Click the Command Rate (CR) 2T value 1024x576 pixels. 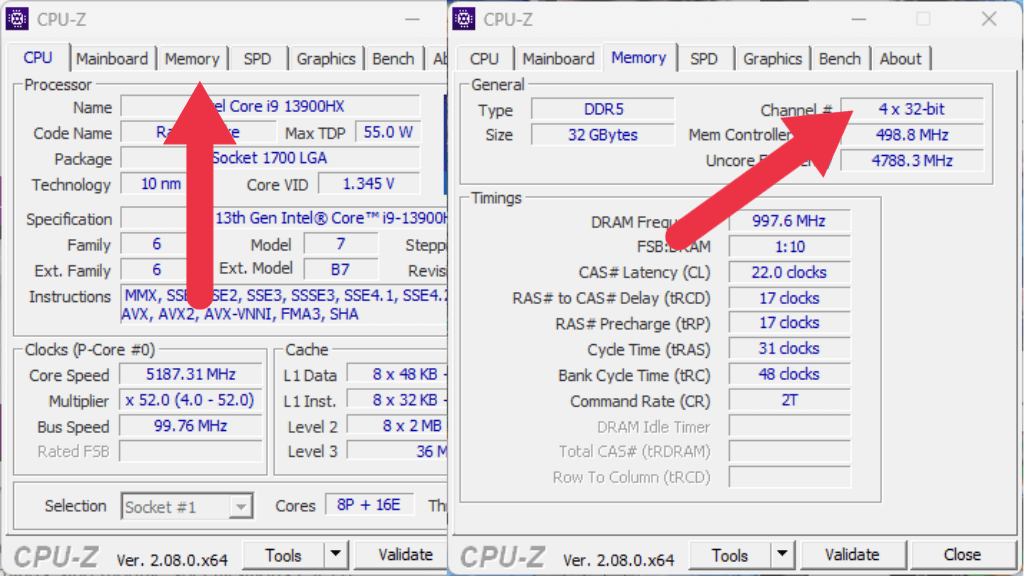tap(789, 399)
